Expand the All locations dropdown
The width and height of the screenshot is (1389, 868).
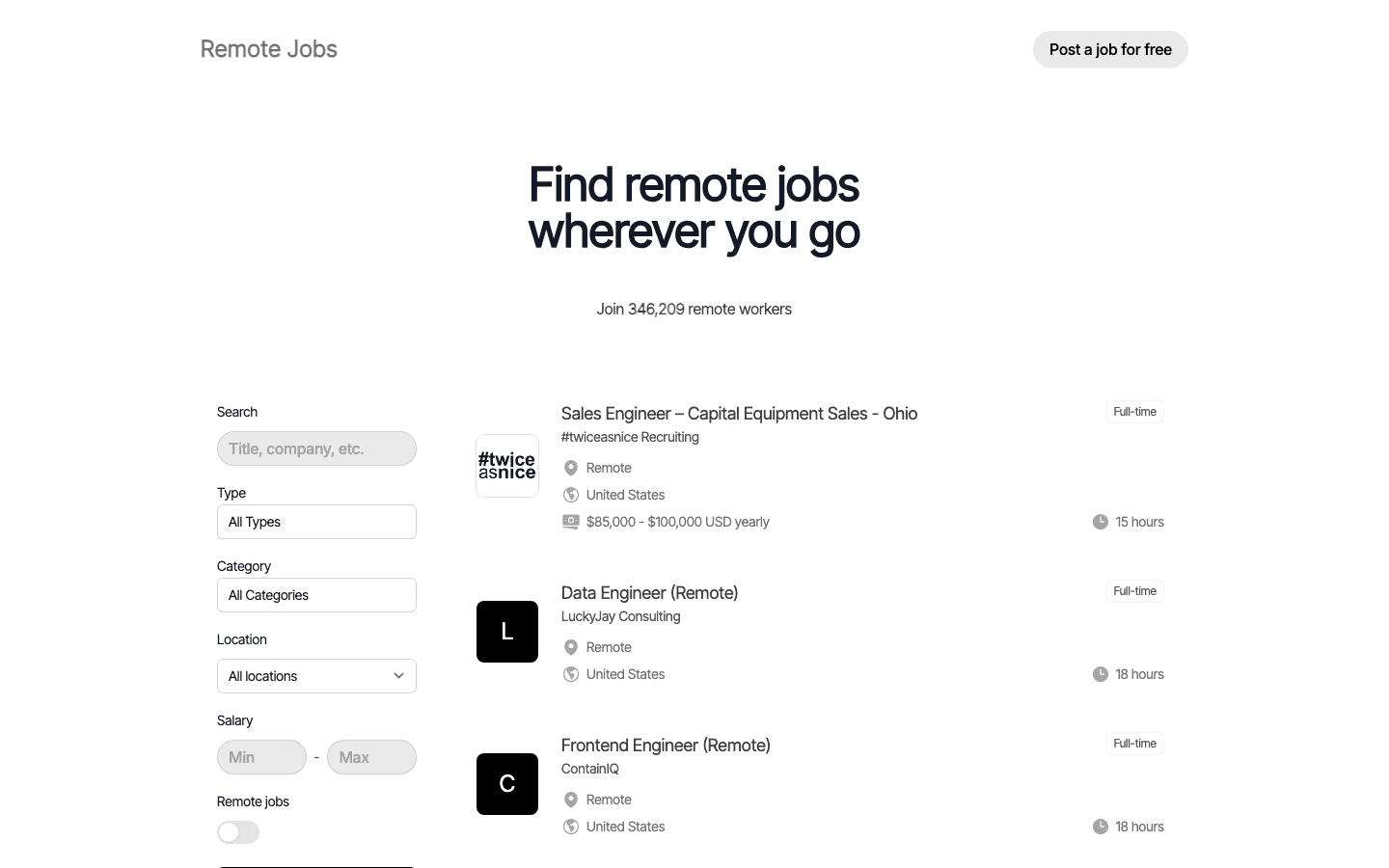pos(316,676)
